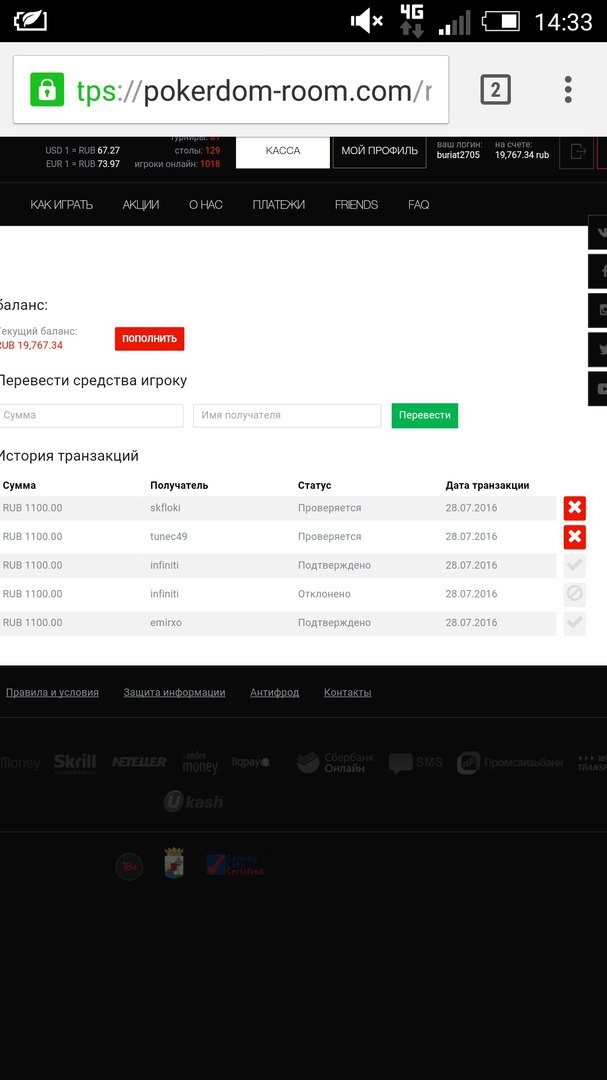Cancel the skfloki transfer with red X
607x1080 pixels.
coord(575,508)
